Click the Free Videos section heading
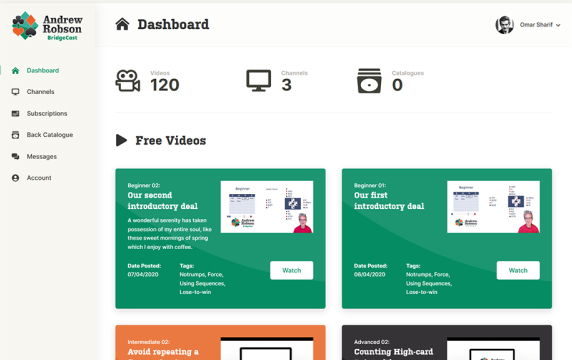 coord(171,140)
